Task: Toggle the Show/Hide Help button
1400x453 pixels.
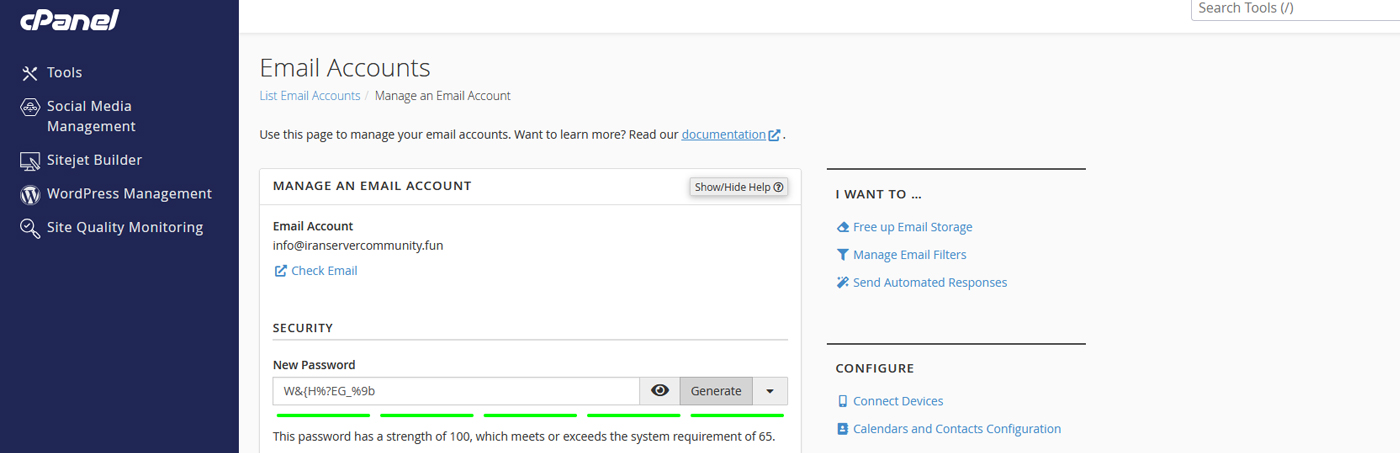Action: (739, 187)
